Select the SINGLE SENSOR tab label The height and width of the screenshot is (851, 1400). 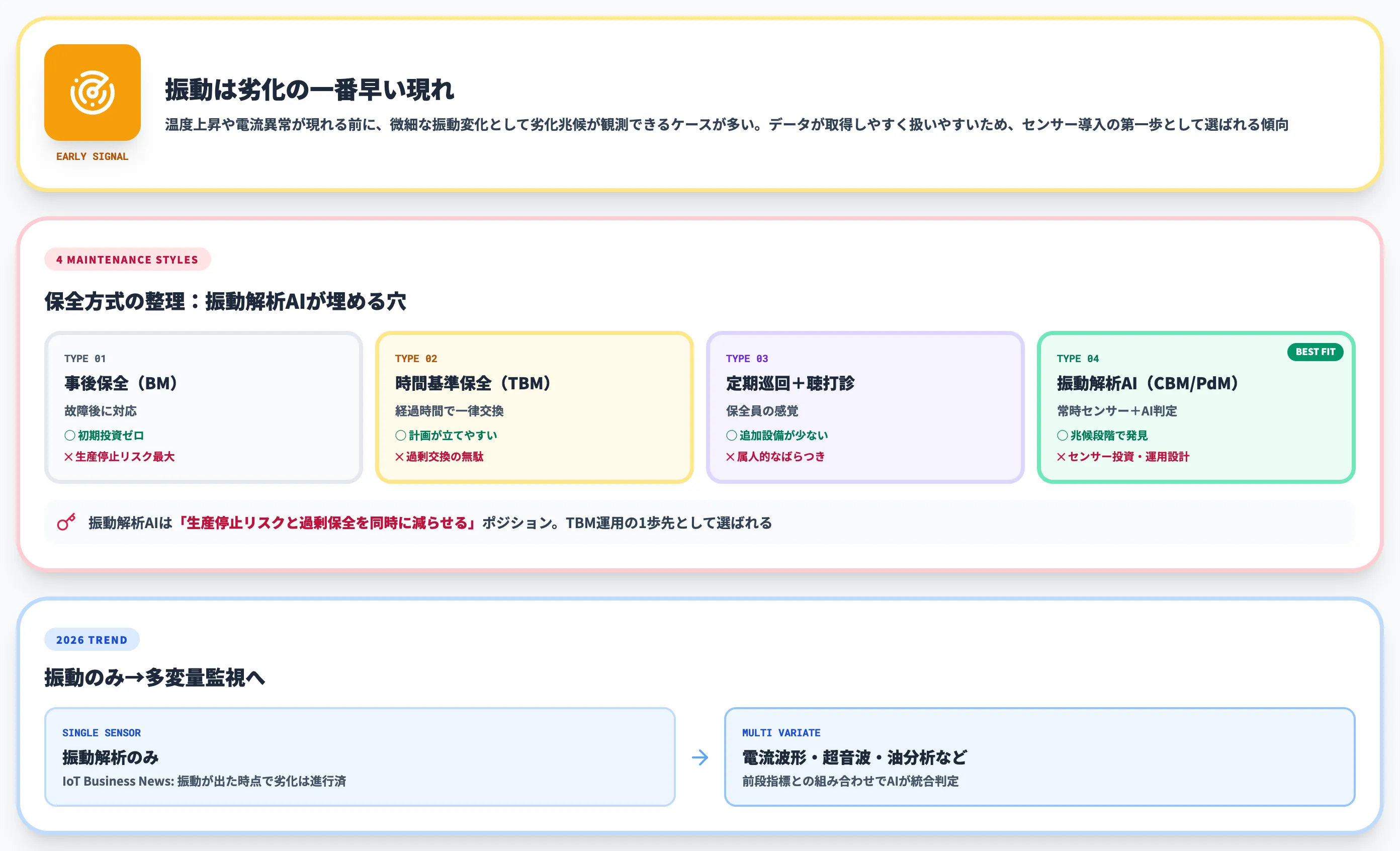(x=101, y=732)
